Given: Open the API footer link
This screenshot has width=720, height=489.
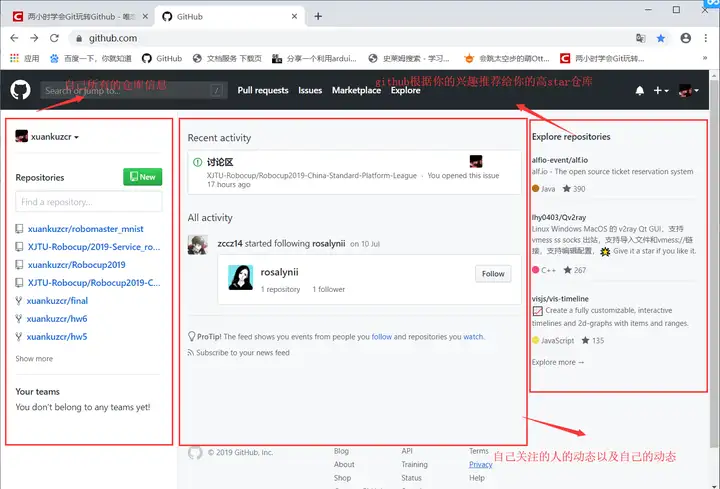Looking at the screenshot, I should pyautogui.click(x=407, y=451).
